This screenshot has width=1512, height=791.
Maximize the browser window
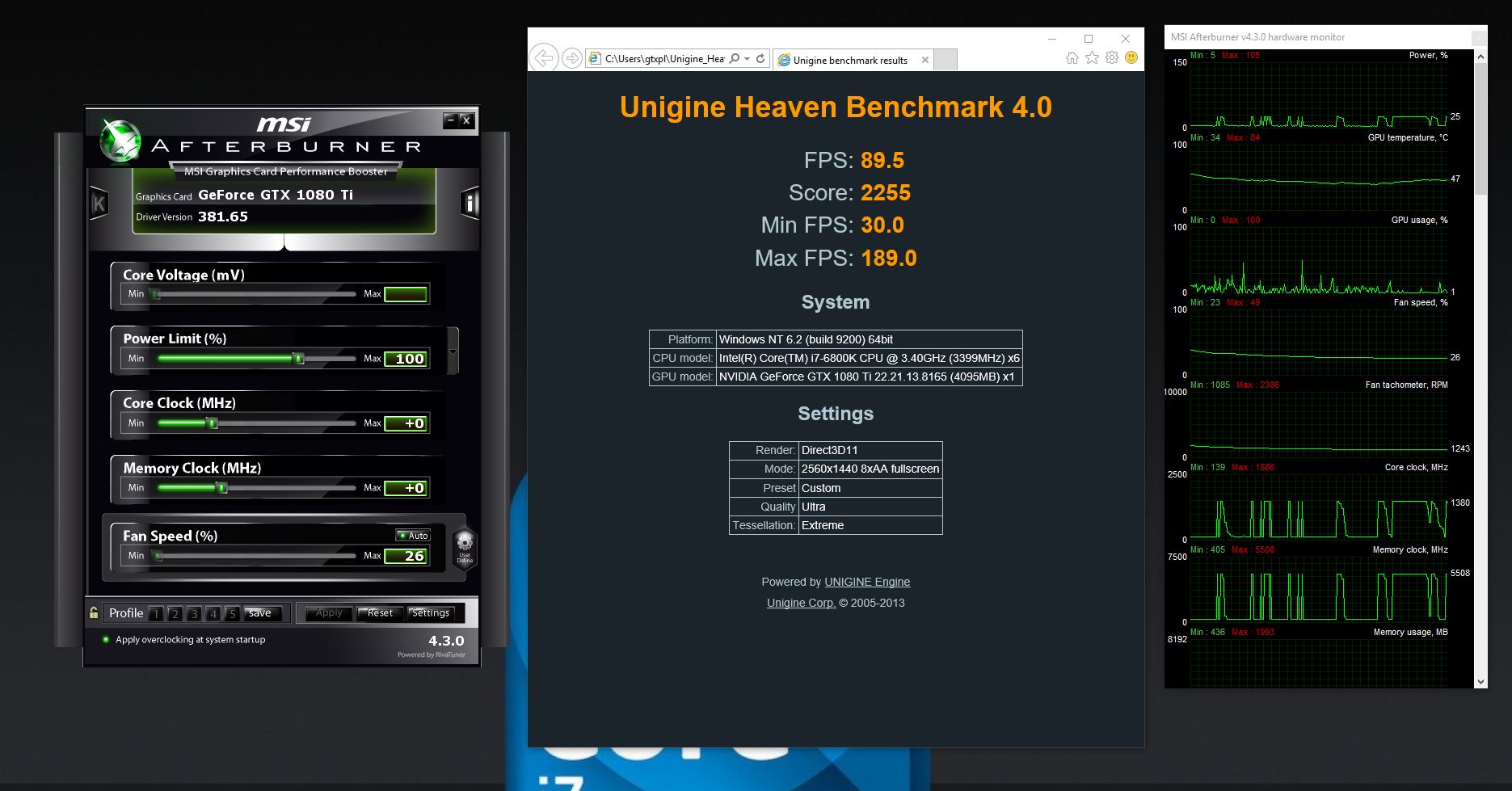coord(1089,39)
